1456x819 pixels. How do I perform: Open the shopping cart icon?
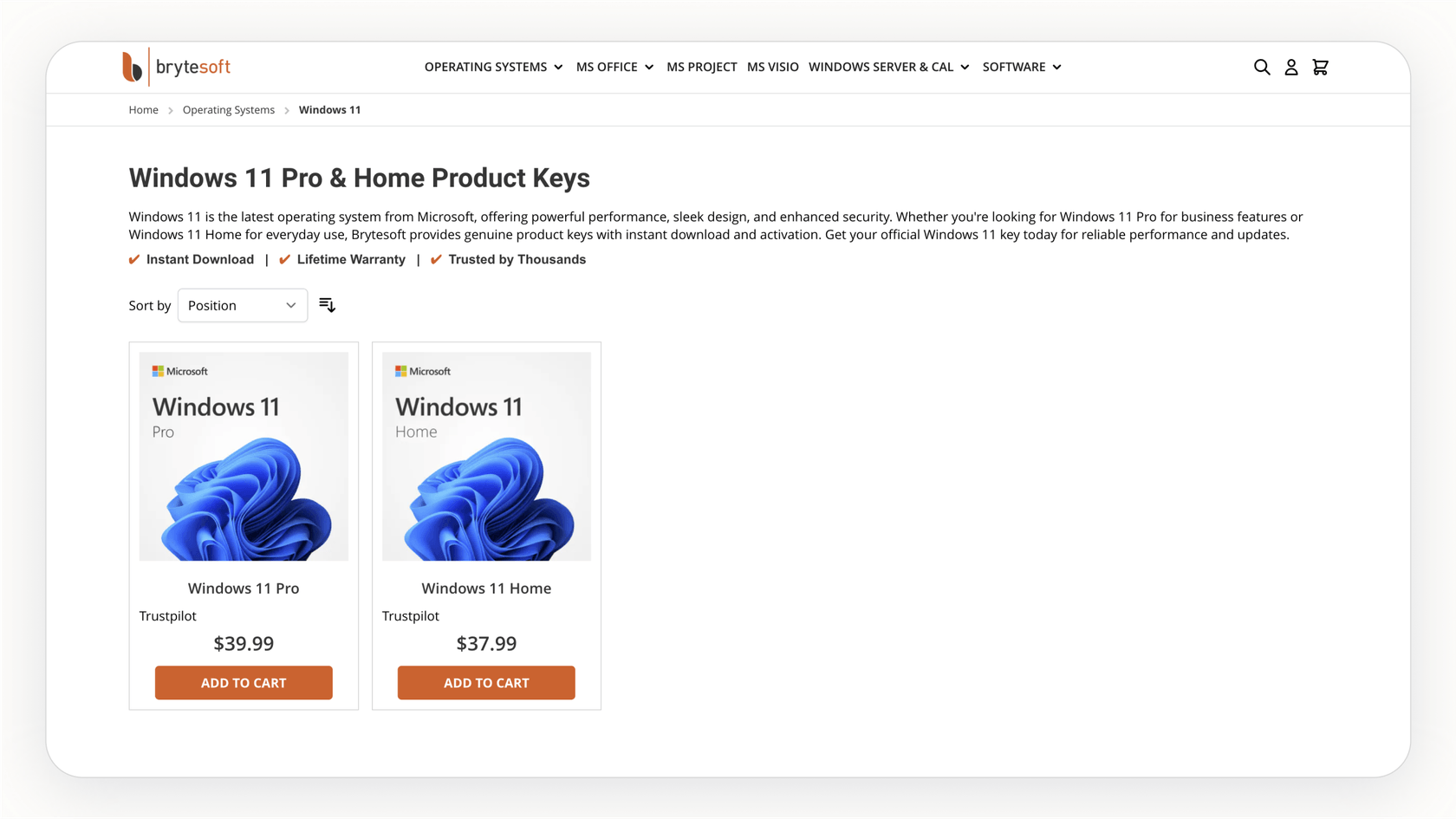coord(1320,67)
